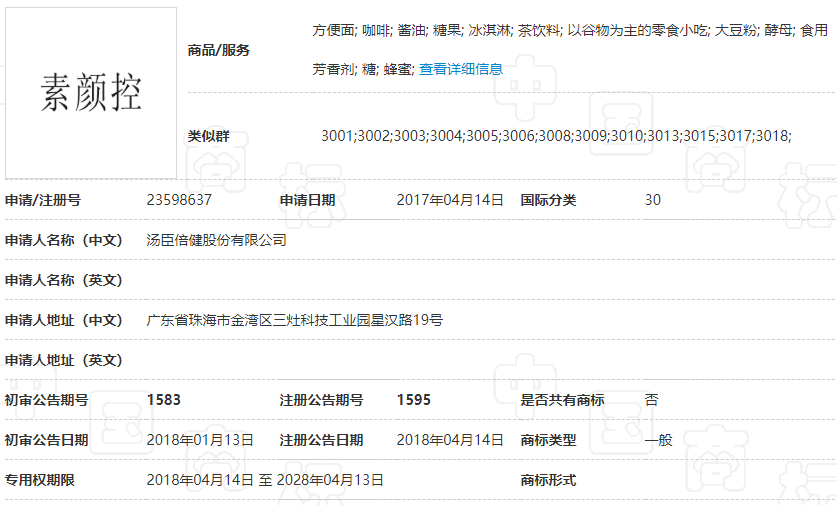Click the 初审公告日期 label
The height and width of the screenshot is (505, 837).
pos(47,440)
